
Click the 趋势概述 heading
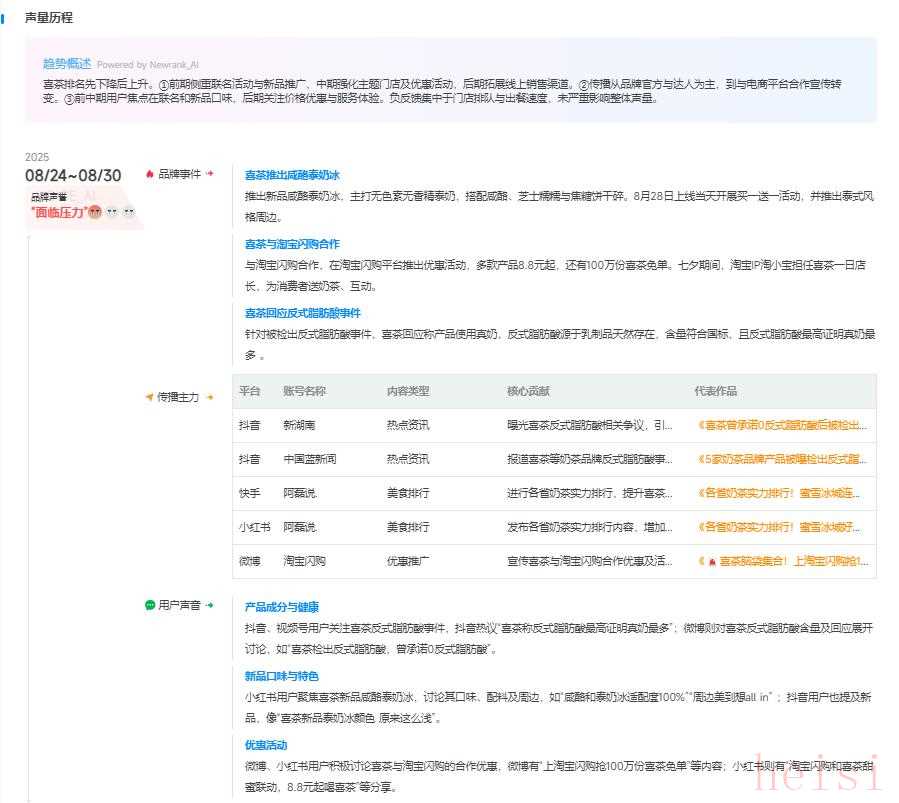pyautogui.click(x=67, y=63)
